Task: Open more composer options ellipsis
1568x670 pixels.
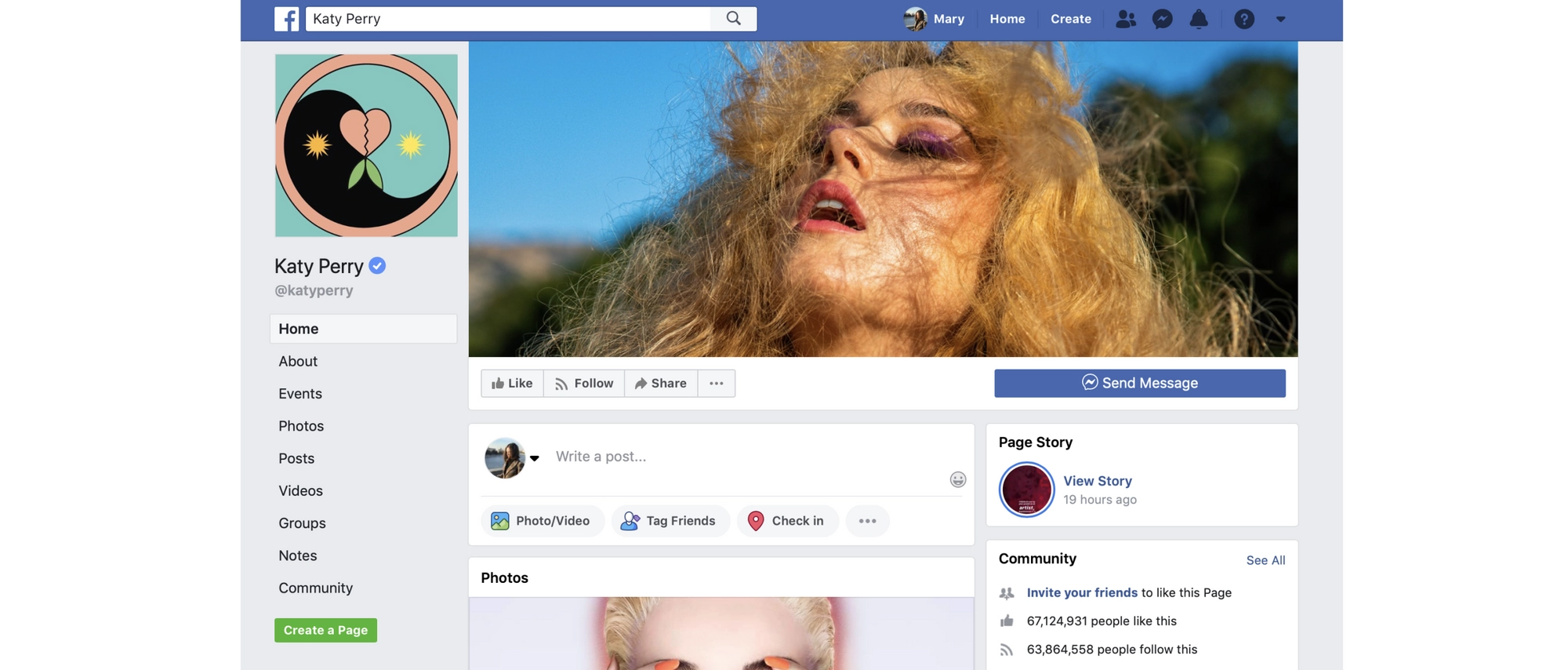Action: point(867,521)
